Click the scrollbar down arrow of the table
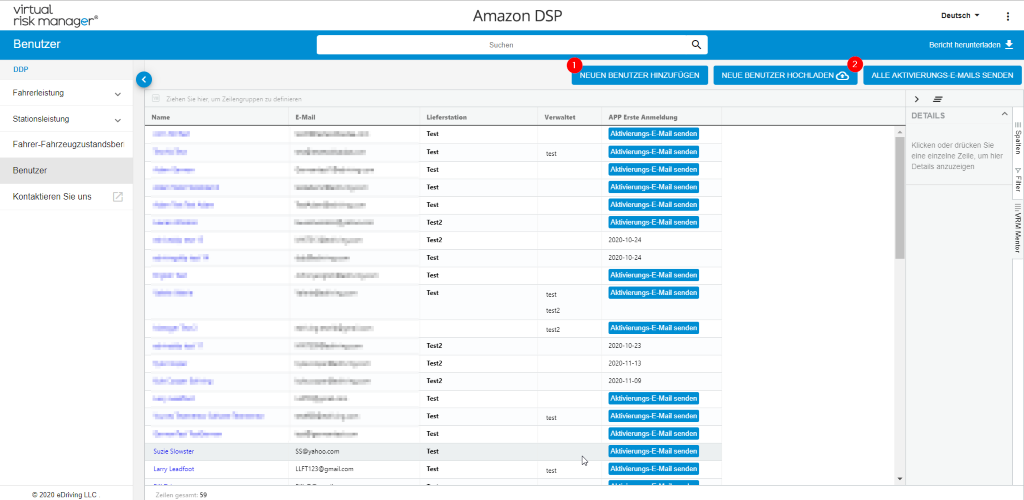This screenshot has height=500, width=1024. click(x=899, y=478)
